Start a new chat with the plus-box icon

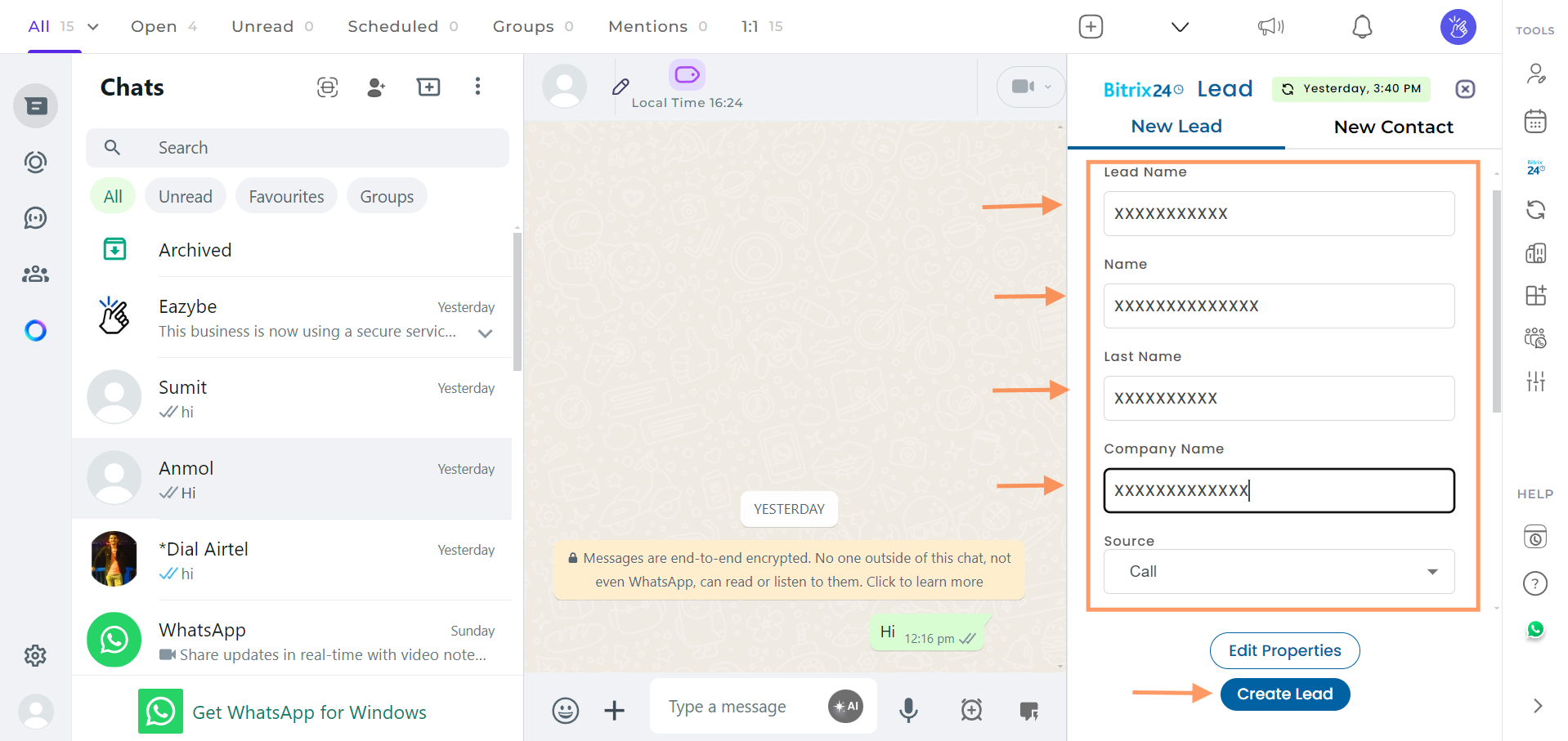tap(428, 87)
